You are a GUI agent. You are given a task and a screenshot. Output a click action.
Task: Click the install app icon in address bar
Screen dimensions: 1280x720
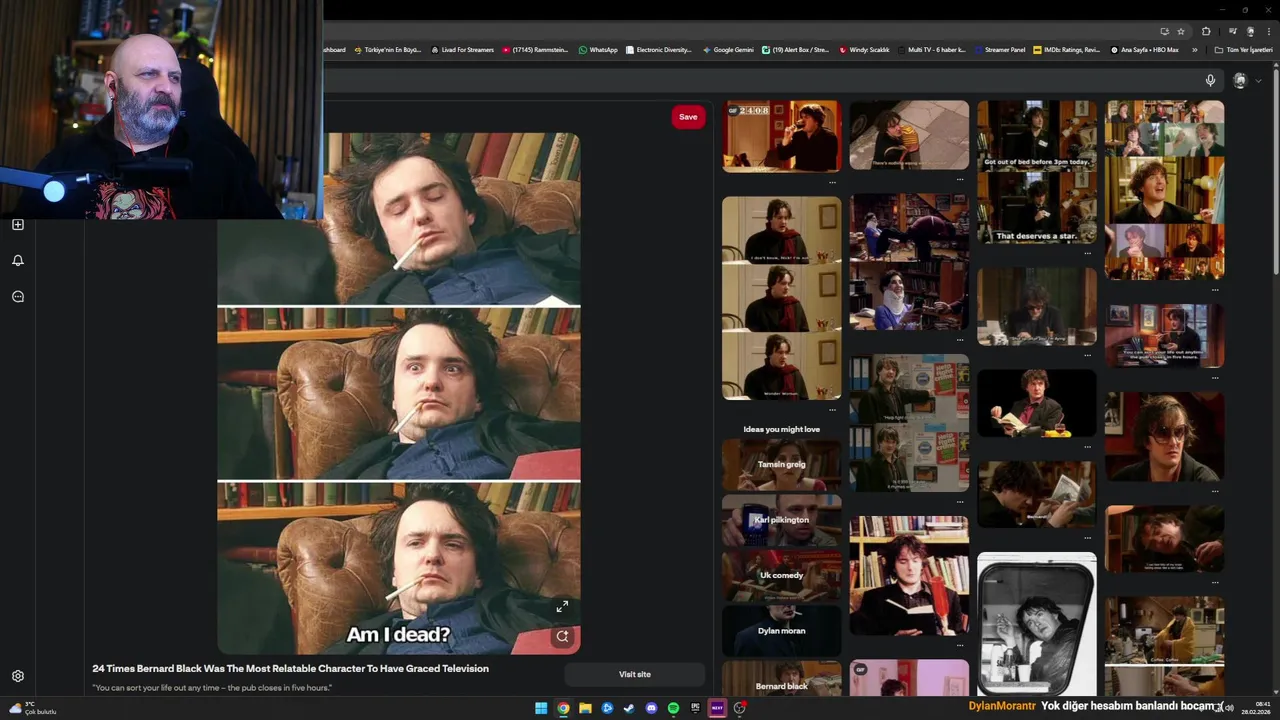click(x=1164, y=31)
